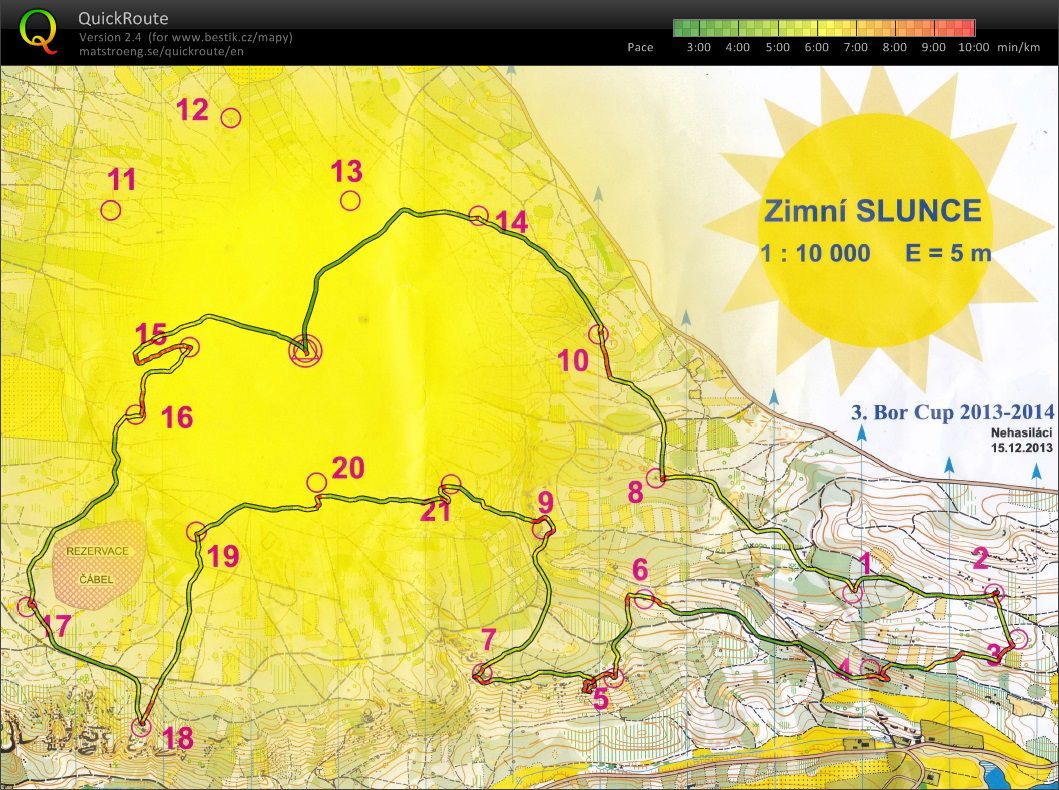
Task: Click the pace color gradient legend bar
Action: [x=824, y=28]
